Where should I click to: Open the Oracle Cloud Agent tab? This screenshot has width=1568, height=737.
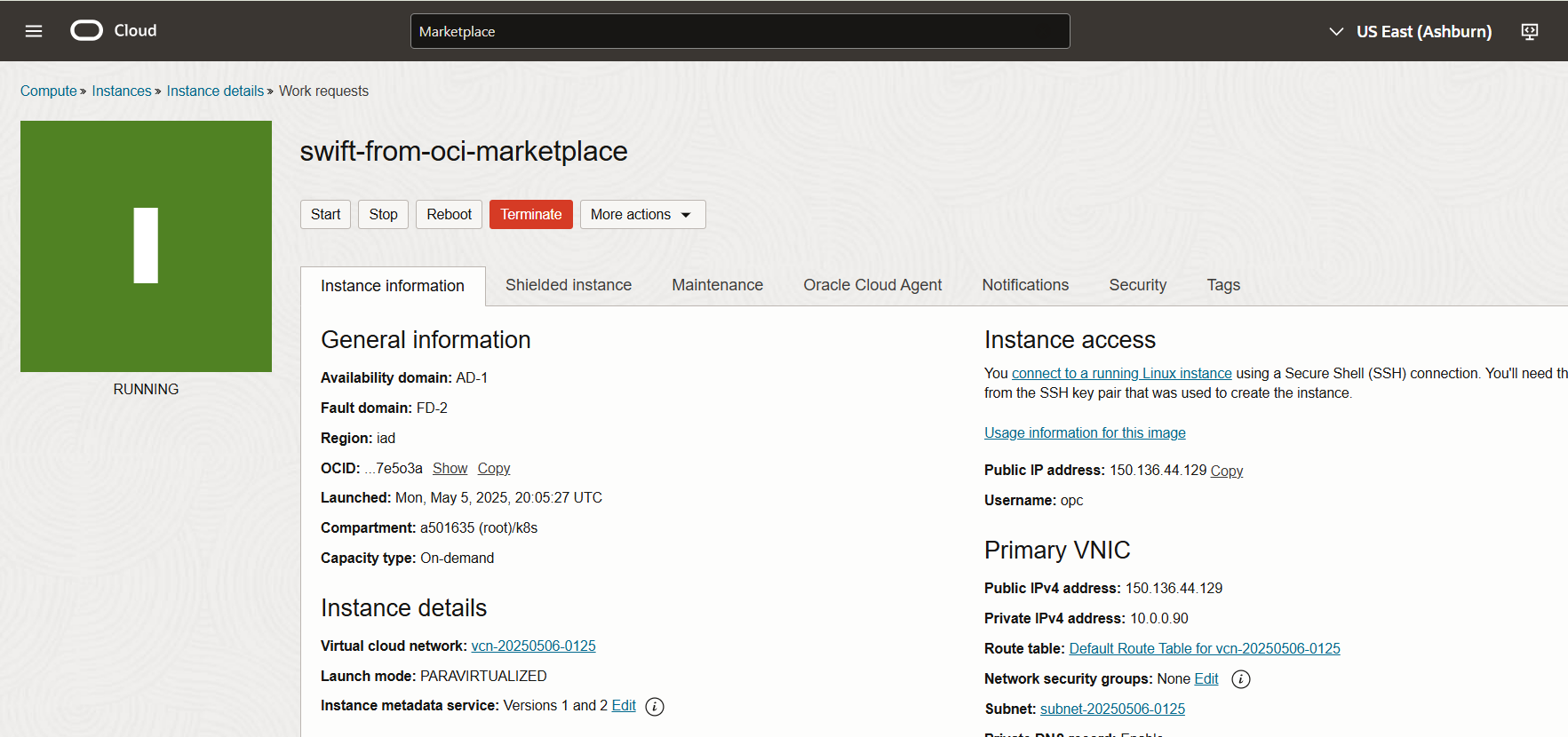872,285
